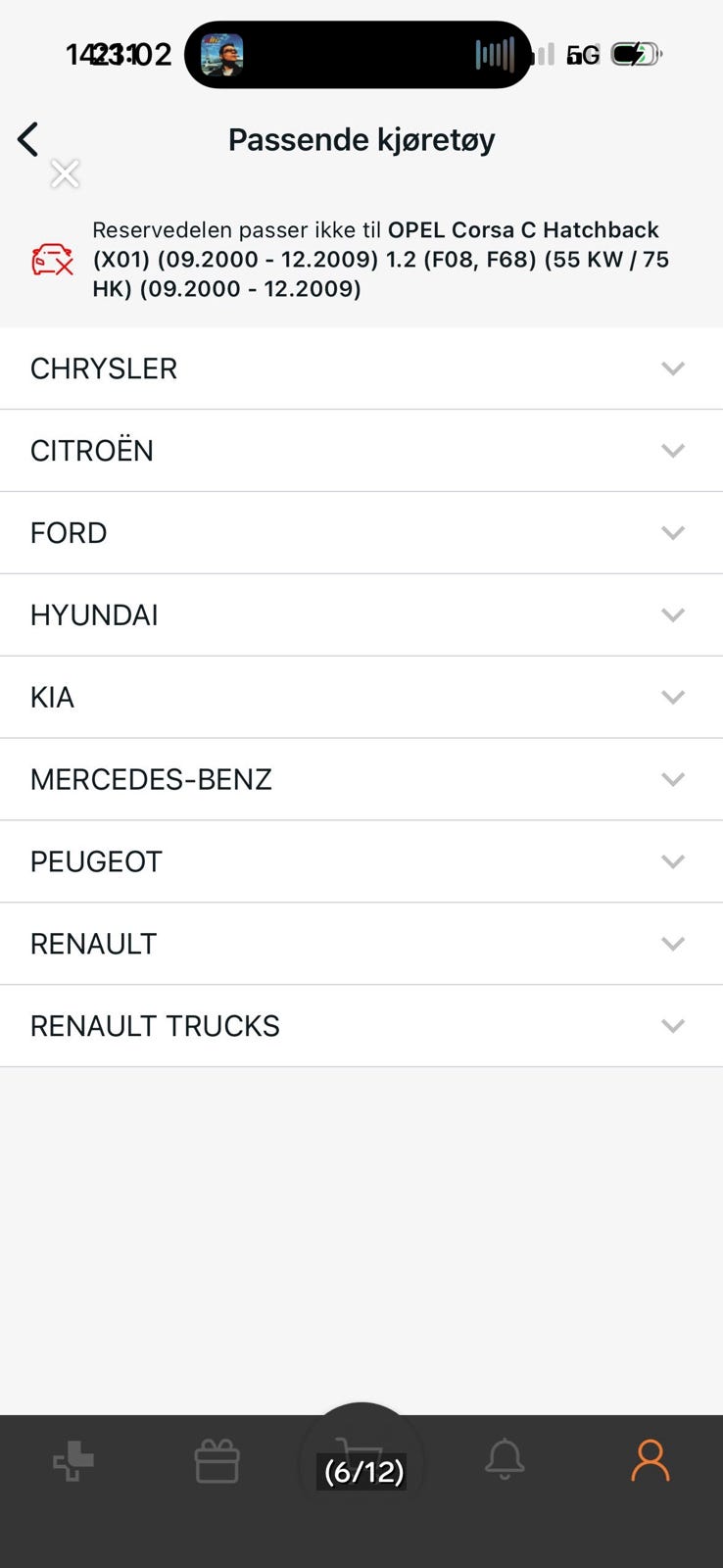Viewport: 723px width, 1568px height.
Task: Tap the Dynamic Island game thumbnail
Action: coord(222,55)
